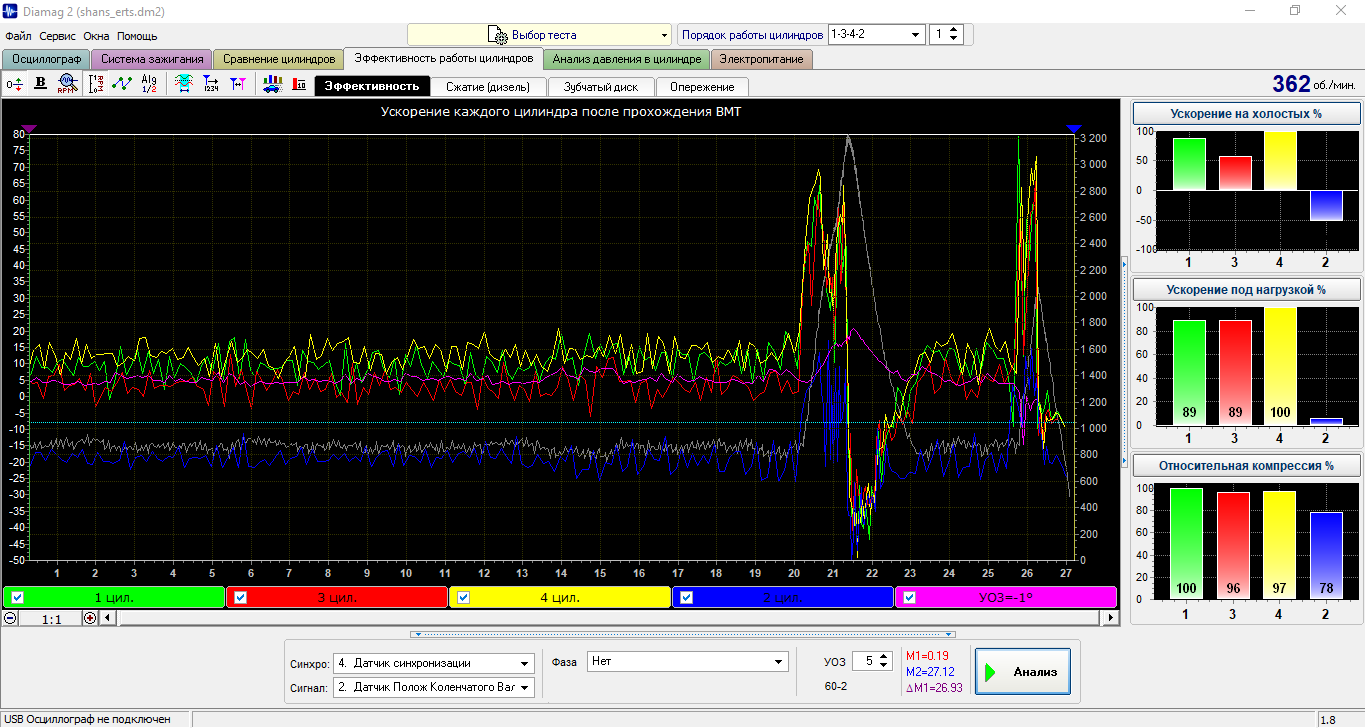1365x728 pixels.
Task: Switch to the Электропитание tab
Action: [x=762, y=59]
